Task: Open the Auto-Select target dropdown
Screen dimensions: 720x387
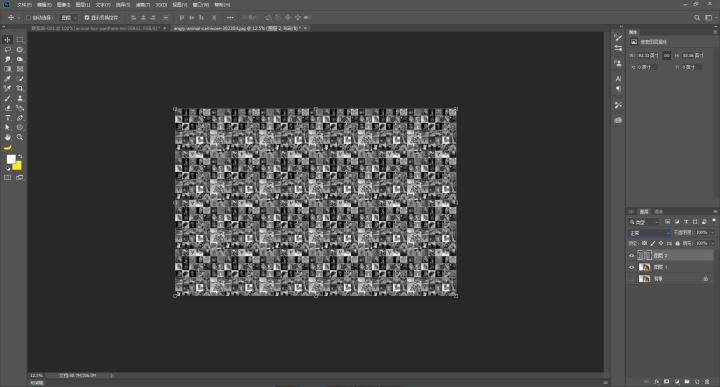Action: point(68,18)
